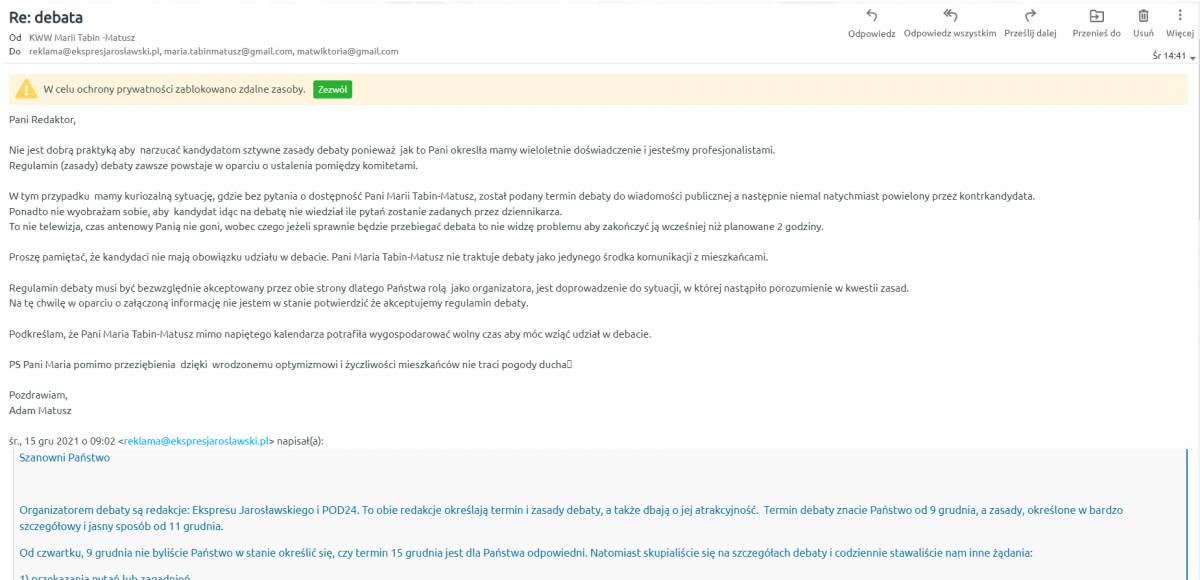The height and width of the screenshot is (580, 1200).
Task: Expand header details next to Śr 14:41
Action: [x=1191, y=57]
